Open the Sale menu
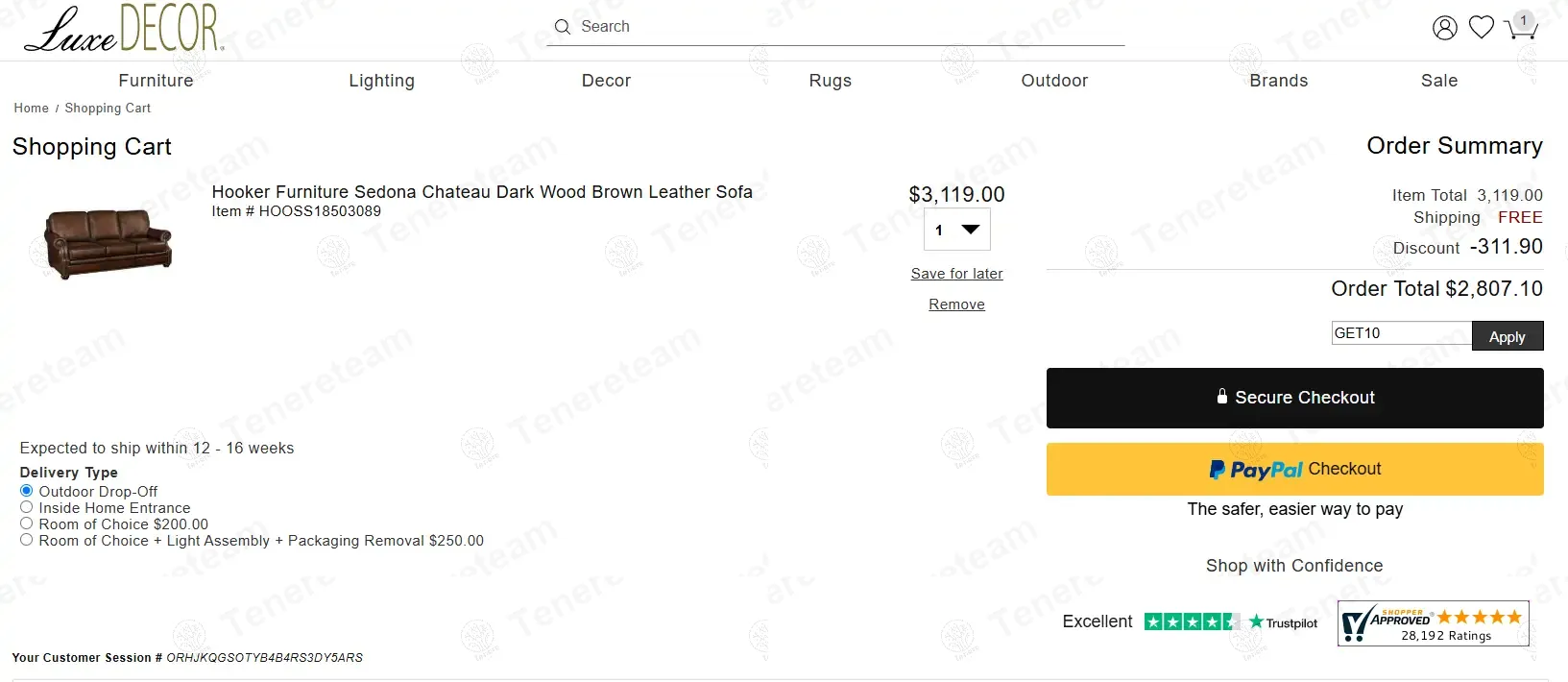The height and width of the screenshot is (682, 1568). click(x=1438, y=81)
